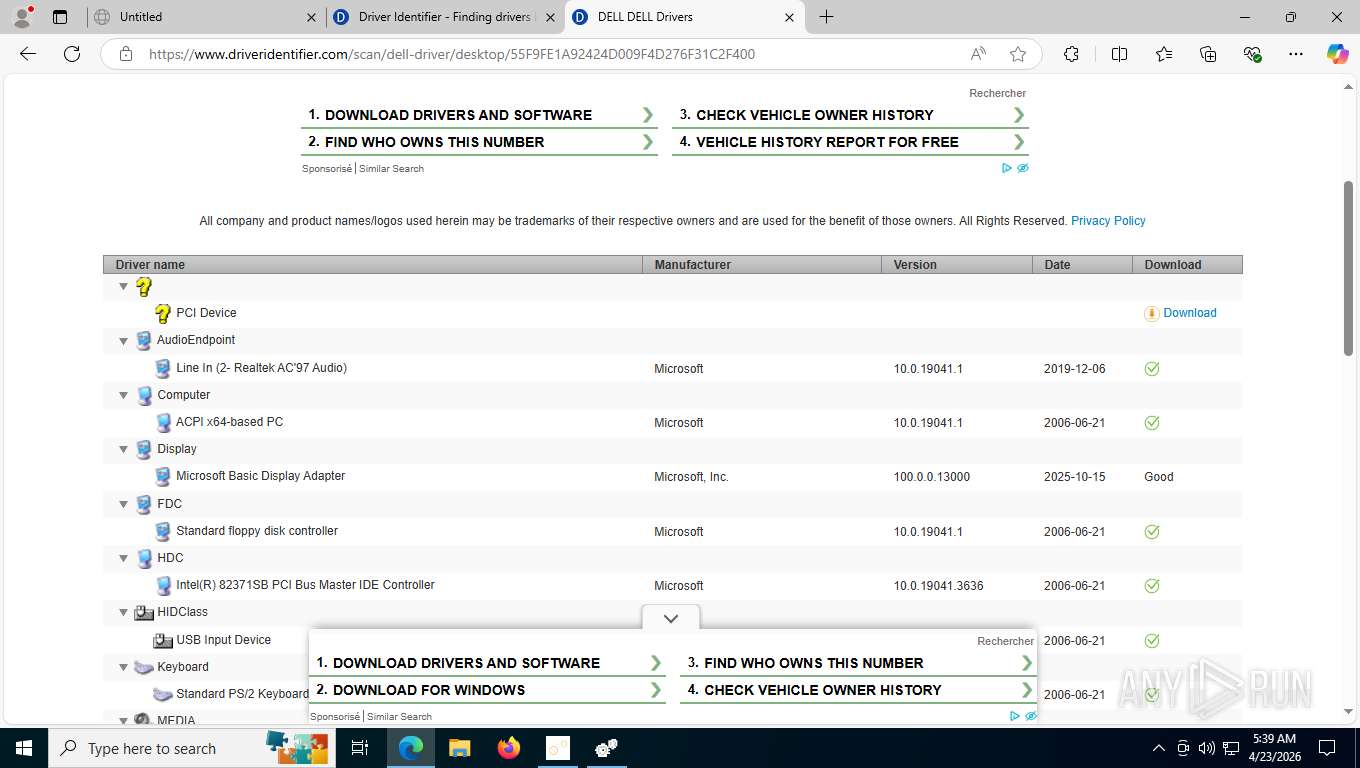
Task: Collapse the Display category
Action: click(124, 450)
